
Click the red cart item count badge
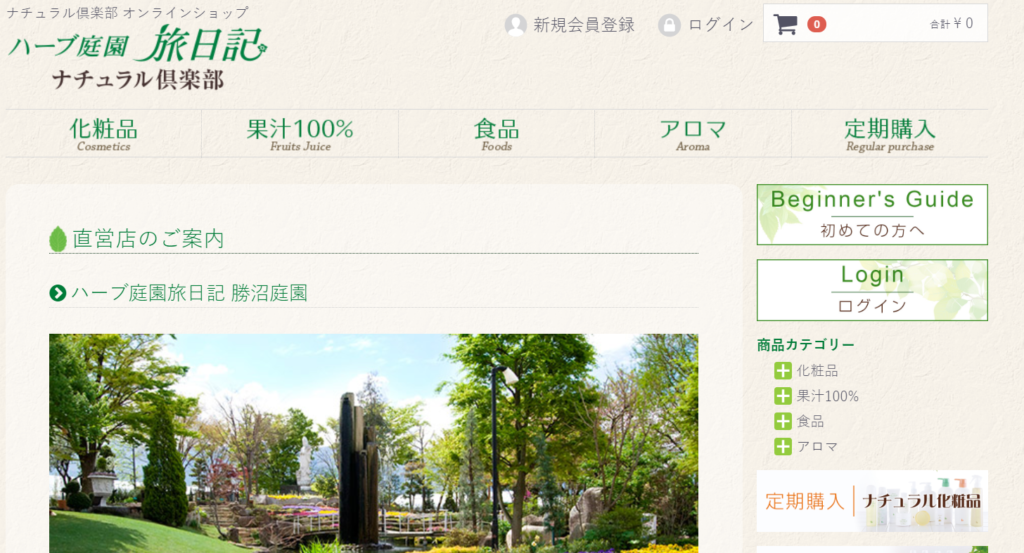coord(816,24)
